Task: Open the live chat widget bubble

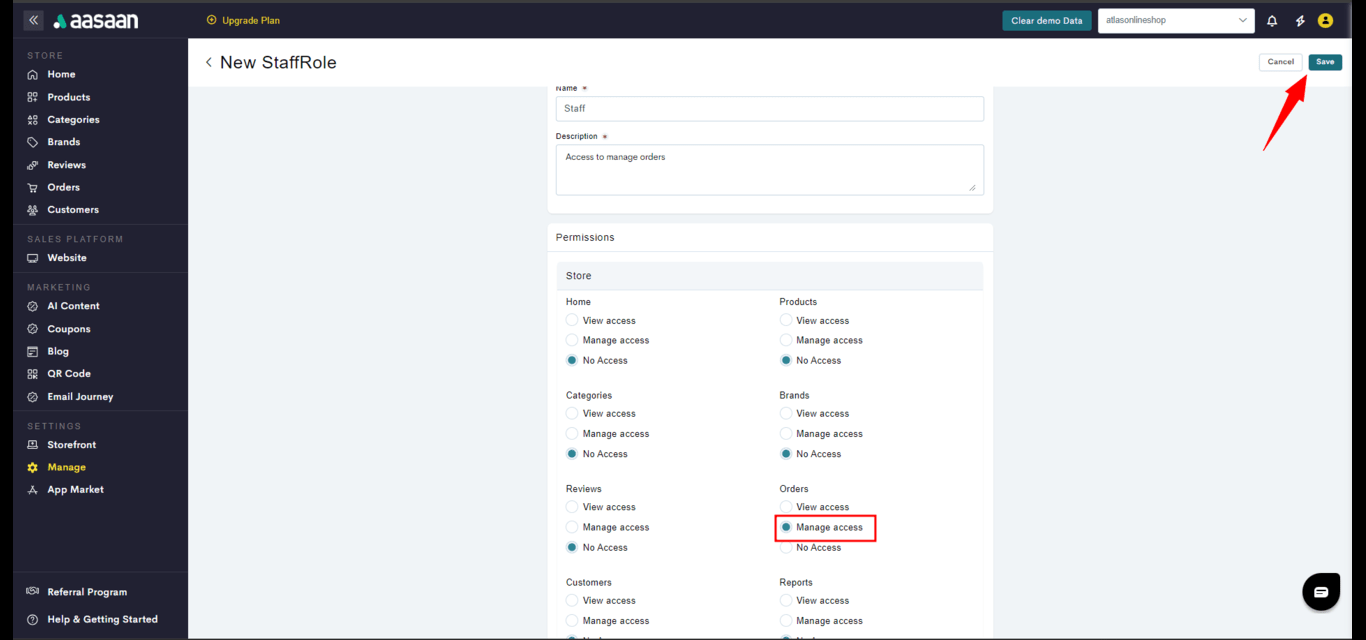Action: [x=1320, y=591]
